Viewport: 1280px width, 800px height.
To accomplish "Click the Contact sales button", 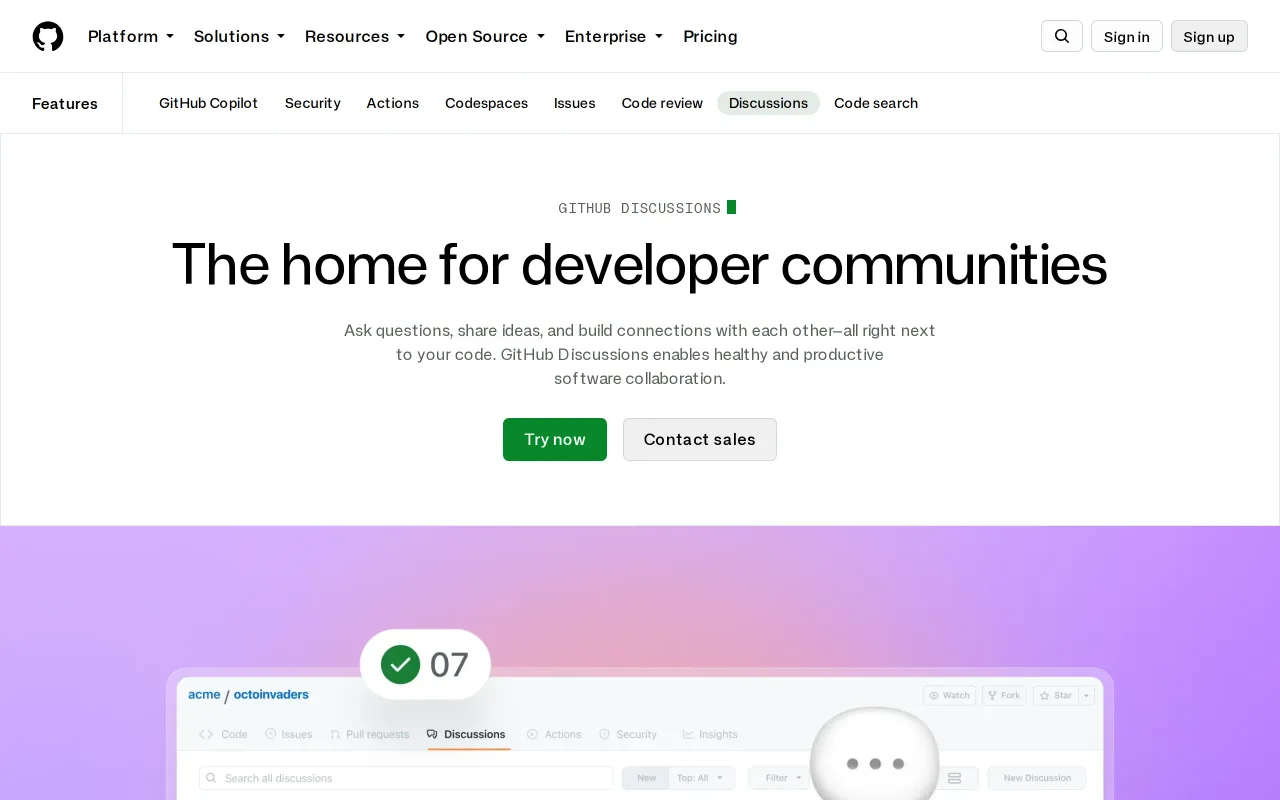I will tap(700, 439).
